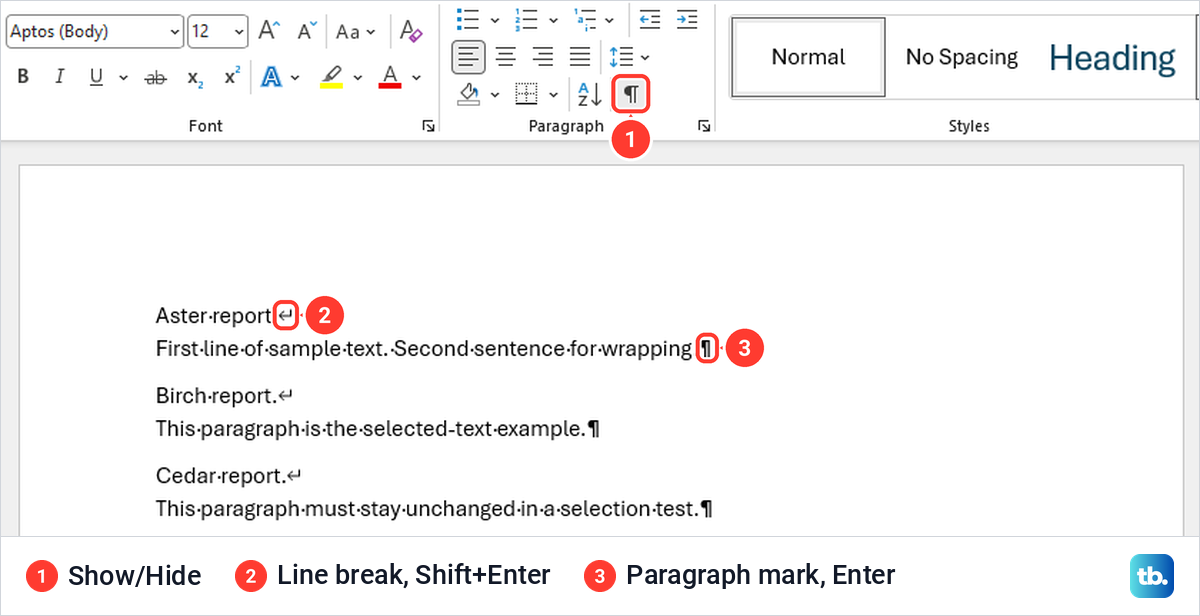Apply red font color
1200x616 pixels.
coord(390,77)
